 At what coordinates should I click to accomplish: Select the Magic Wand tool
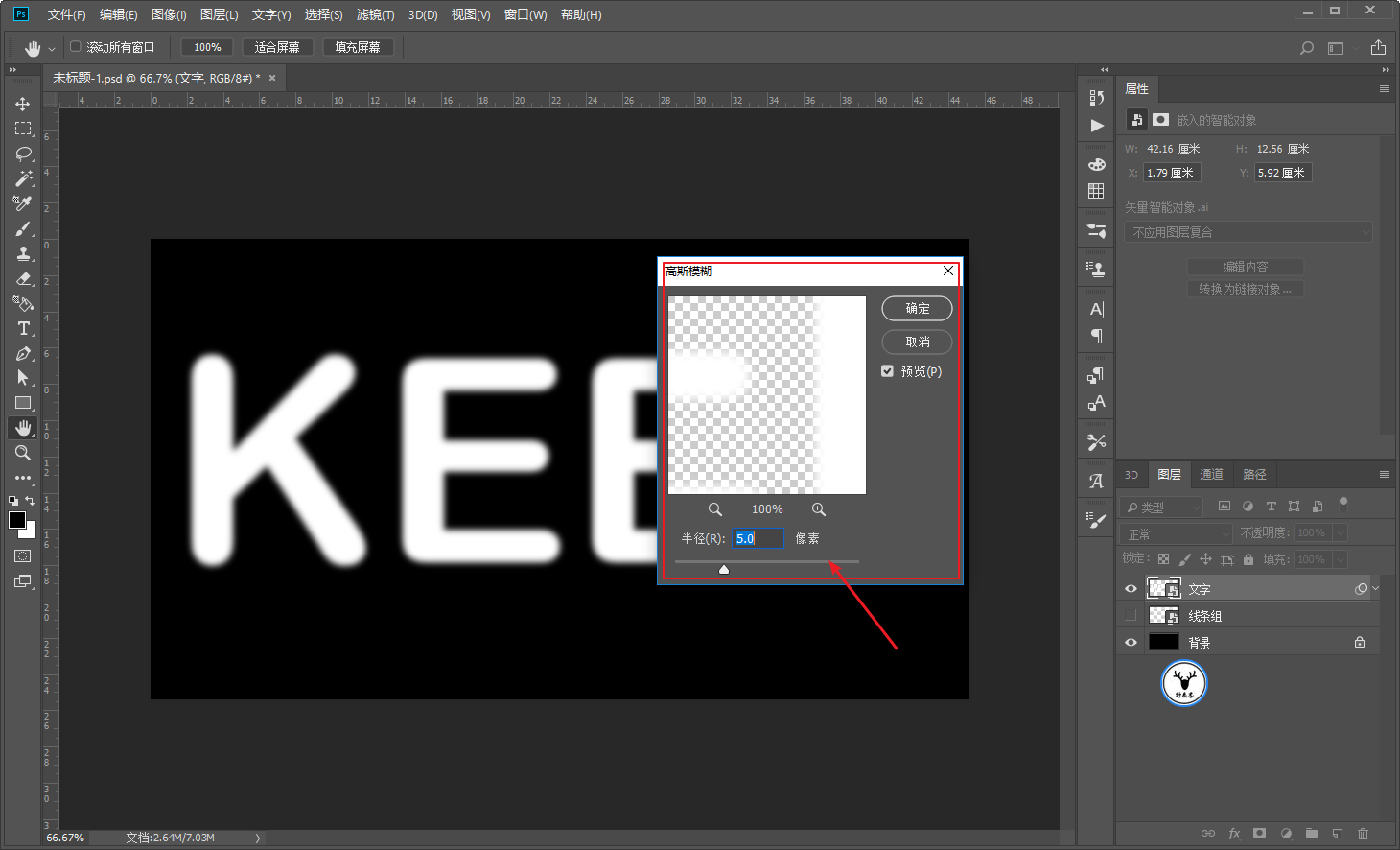[x=23, y=178]
